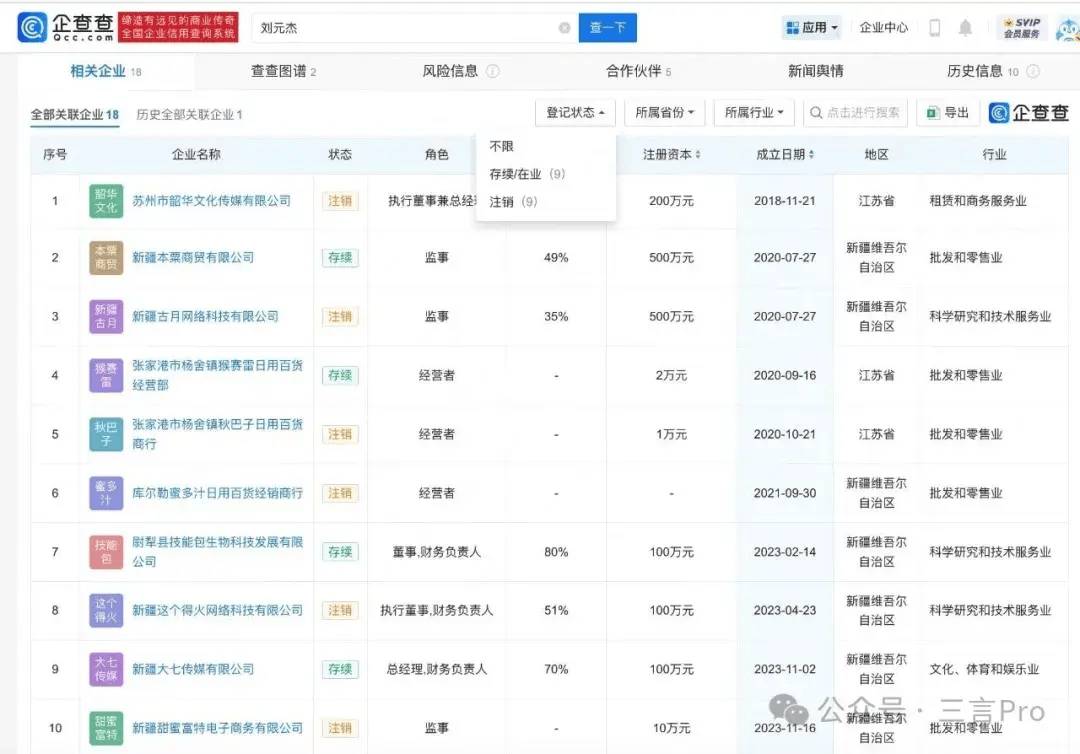The width and height of the screenshot is (1080, 754).
Task: Click 蜜多汁 company logo
Action: (106, 493)
